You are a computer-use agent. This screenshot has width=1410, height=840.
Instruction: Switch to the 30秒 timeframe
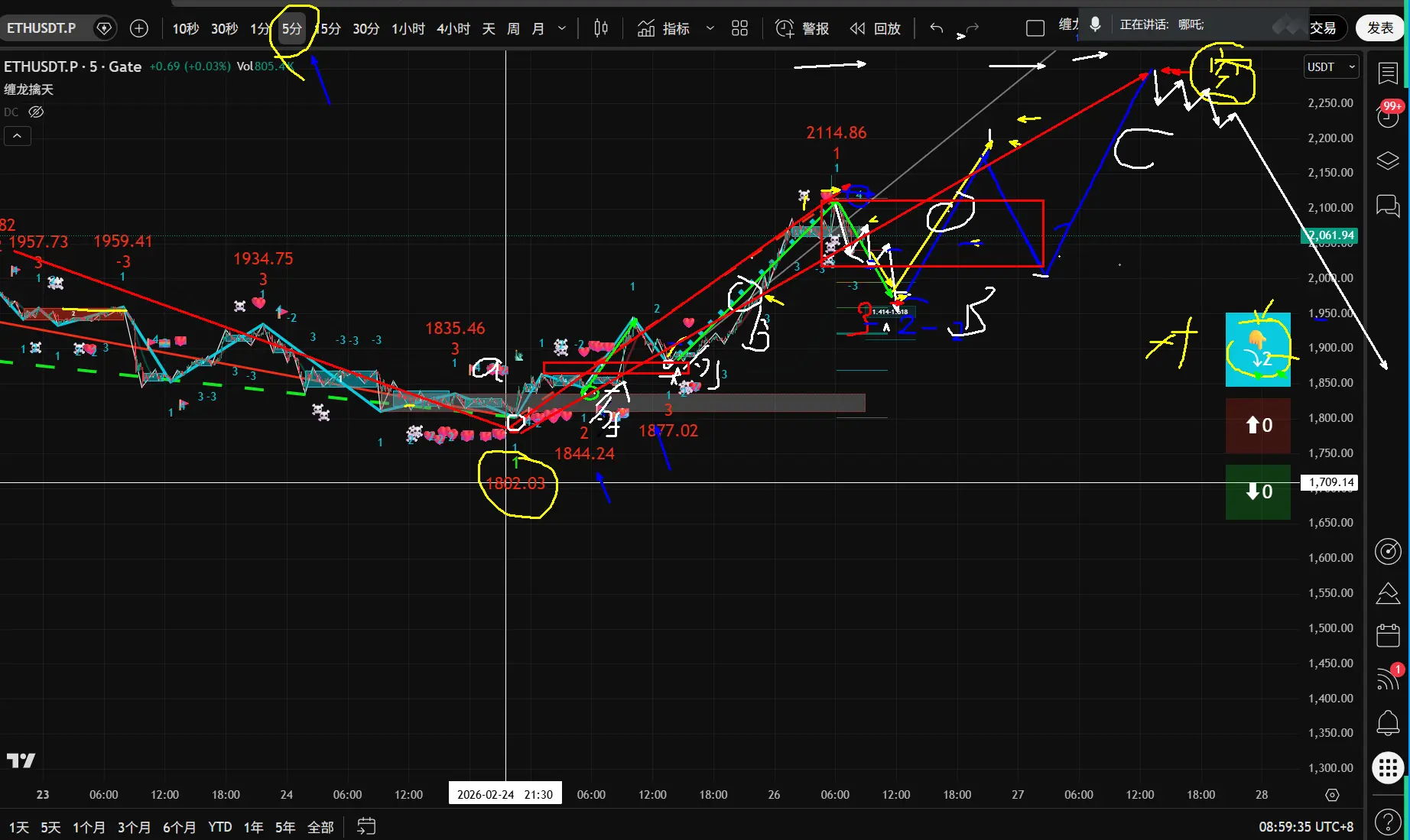224,28
